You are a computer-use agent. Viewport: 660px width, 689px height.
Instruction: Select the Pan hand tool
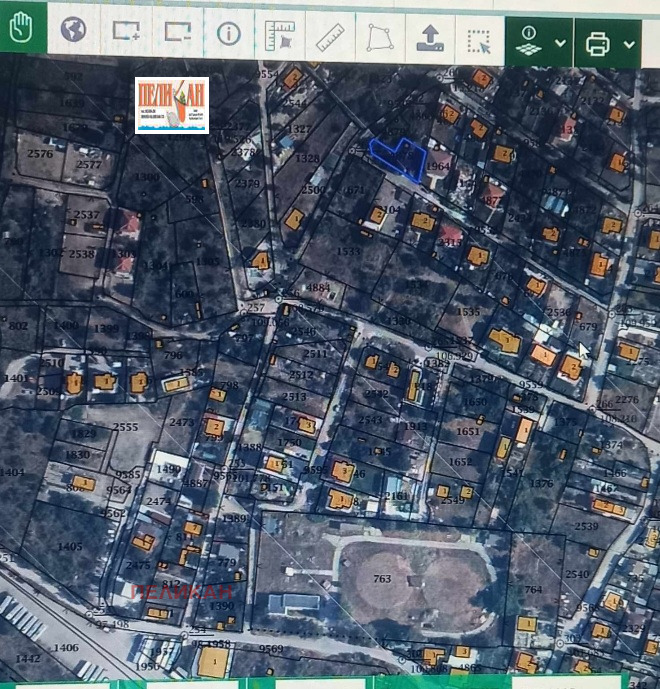click(x=21, y=31)
